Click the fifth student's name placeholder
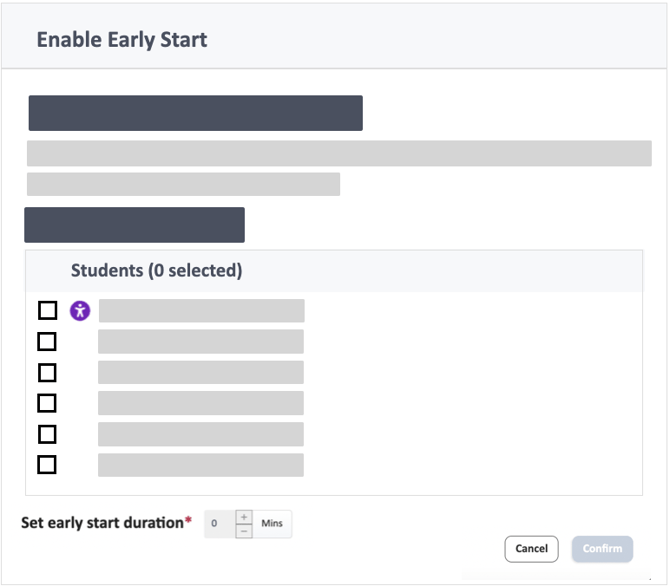 201,434
